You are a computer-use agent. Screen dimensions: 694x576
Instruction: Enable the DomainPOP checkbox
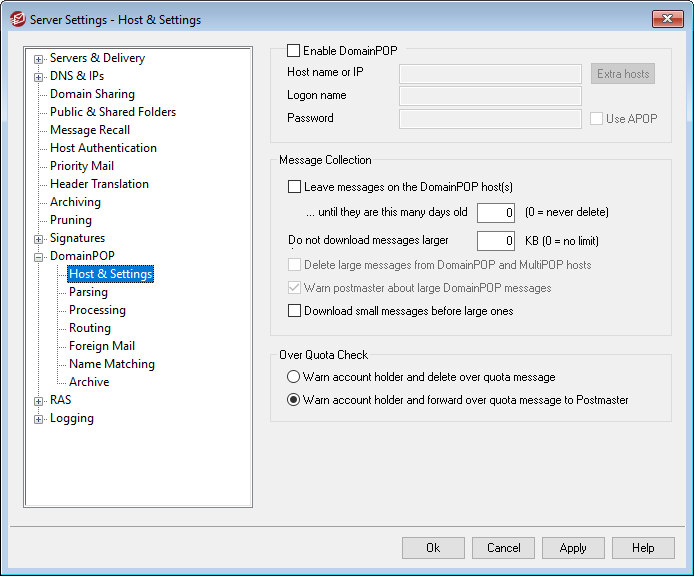(294, 50)
